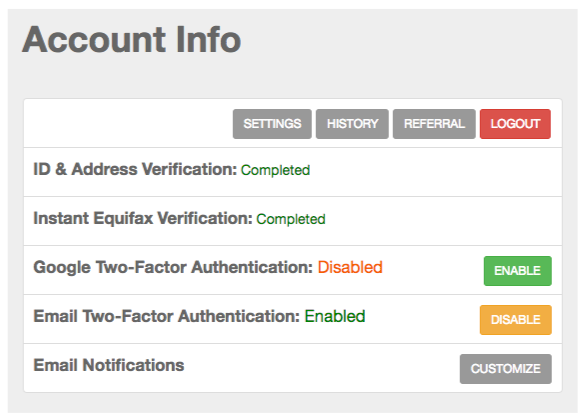Click Completed status beside ID & Address Verification

point(275,170)
